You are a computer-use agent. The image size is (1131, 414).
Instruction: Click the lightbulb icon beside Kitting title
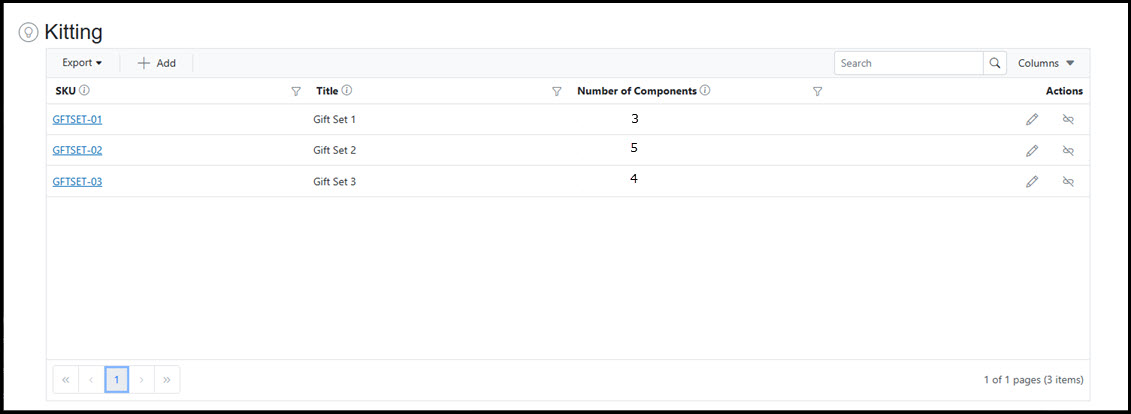tap(29, 33)
